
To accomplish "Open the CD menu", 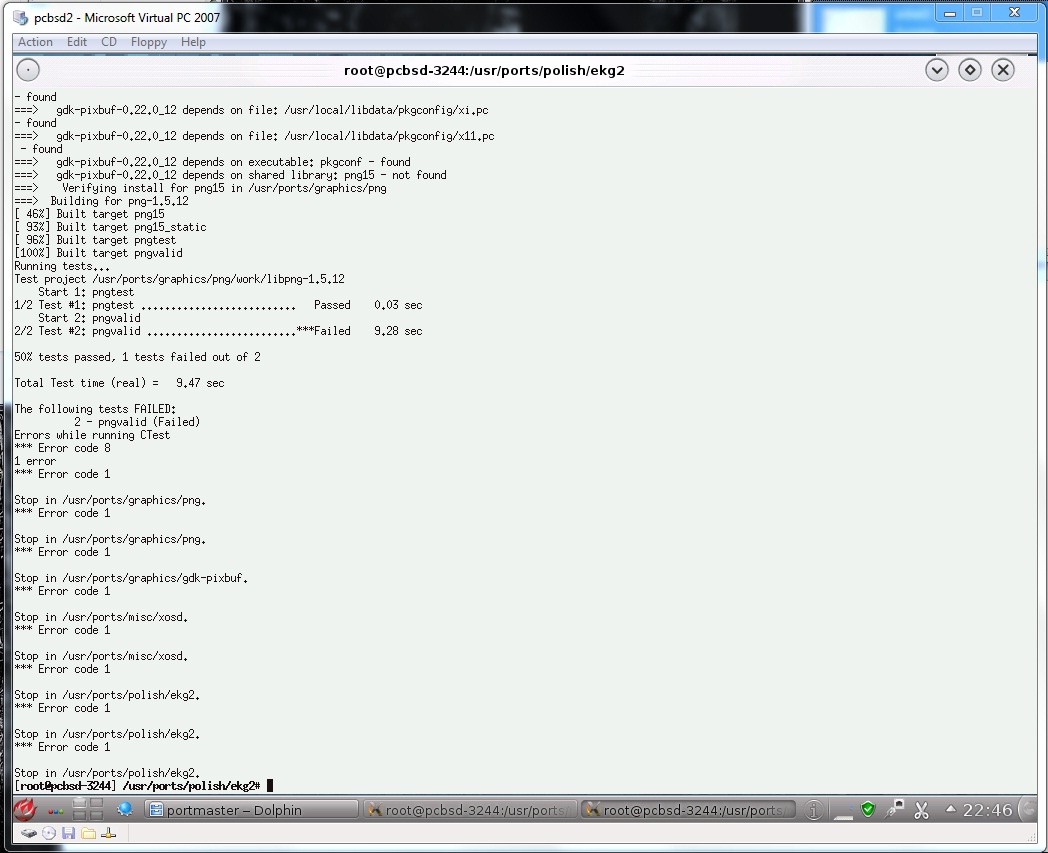I will [x=109, y=41].
